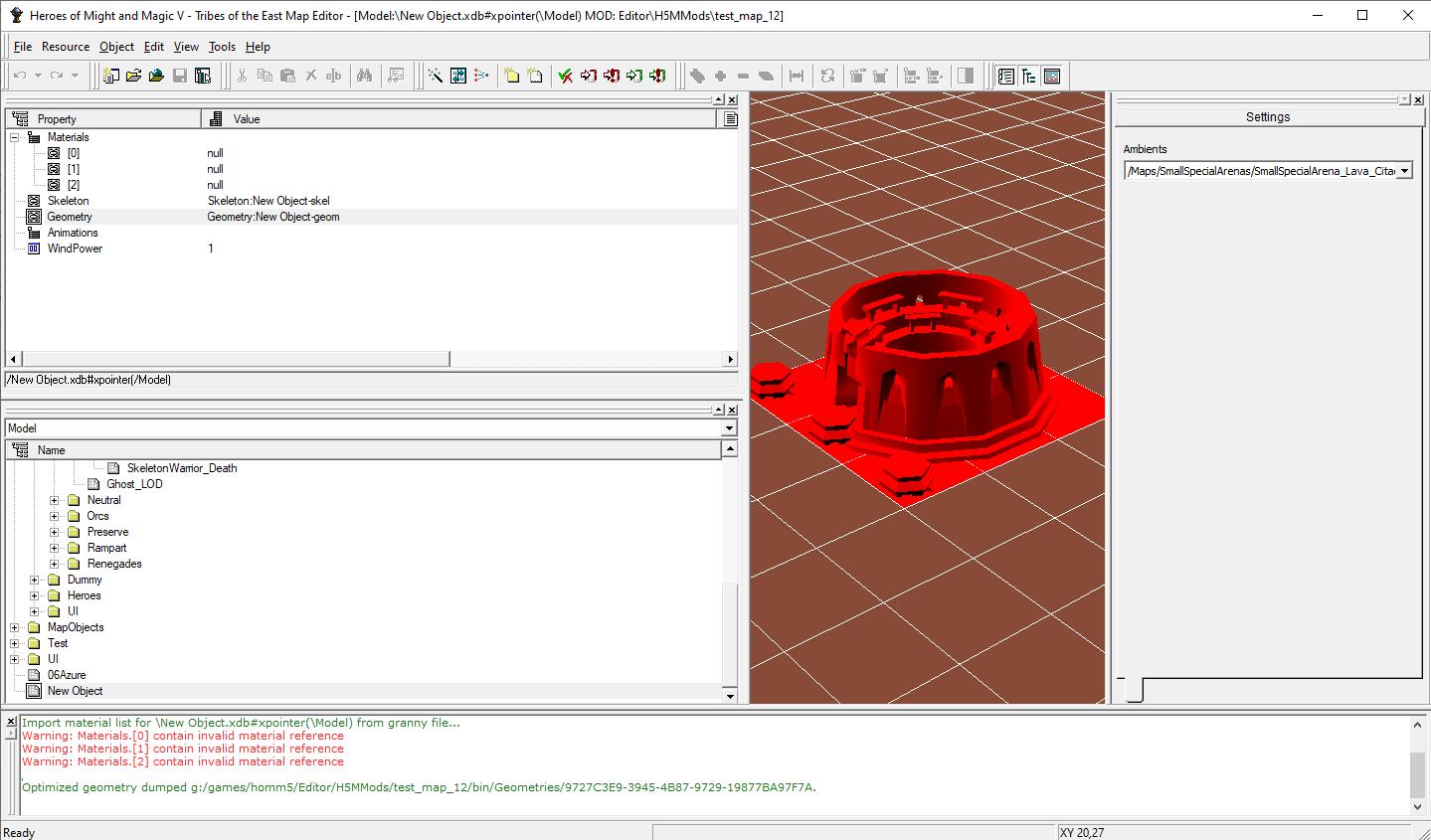Close the property panel

pos(733,100)
